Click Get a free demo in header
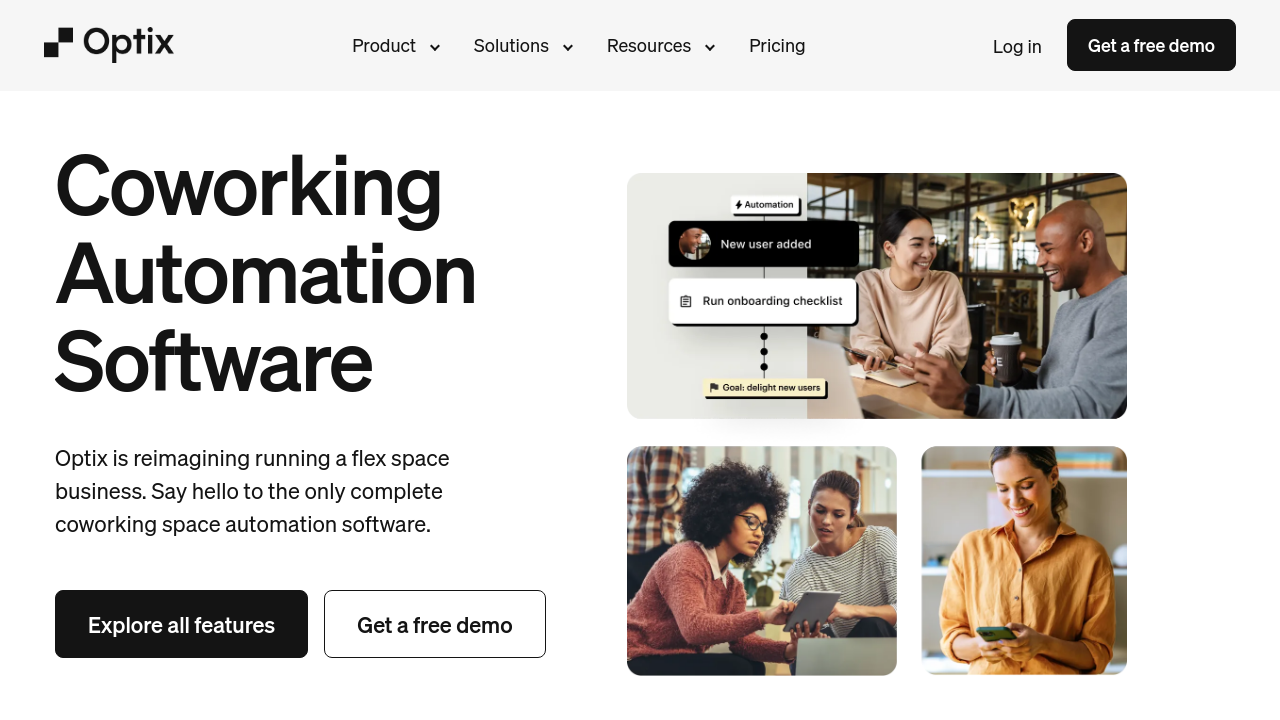 pyautogui.click(x=1151, y=45)
